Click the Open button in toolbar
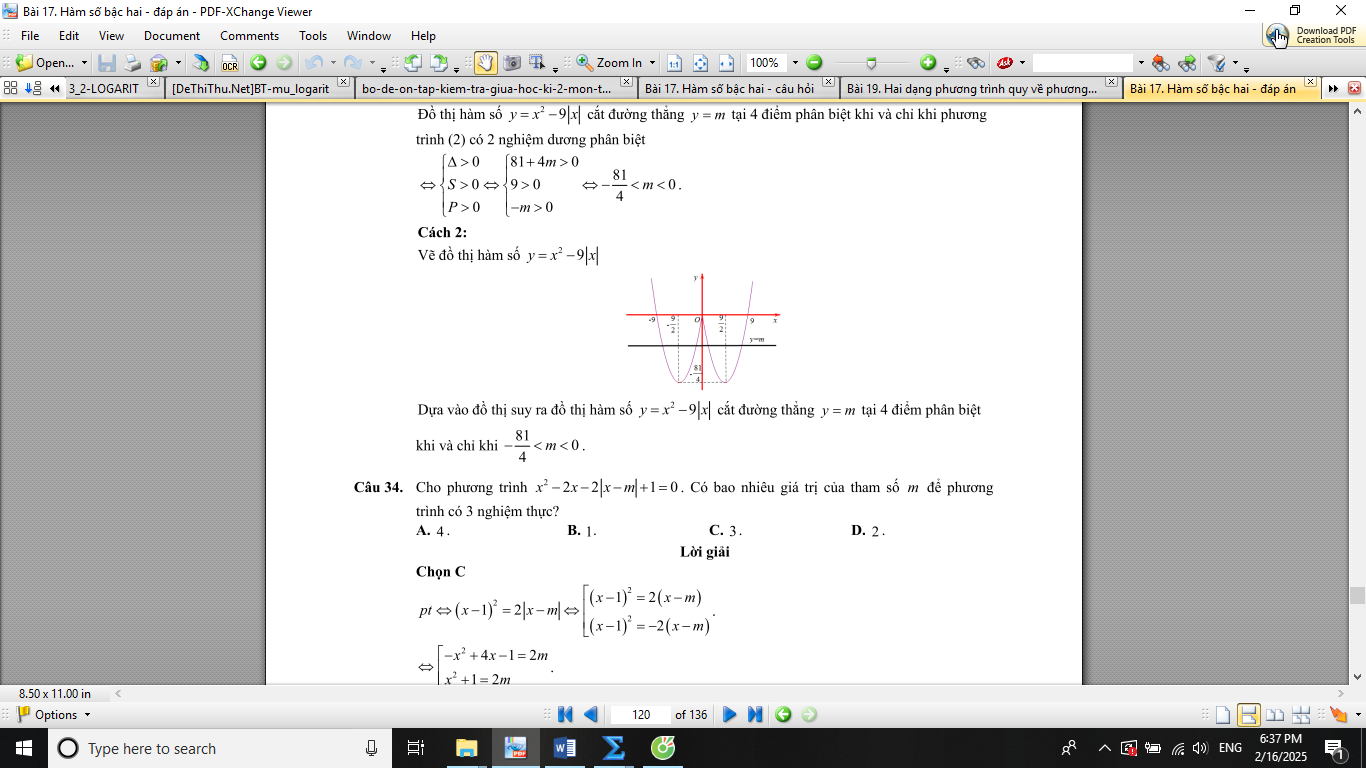The height and width of the screenshot is (768, 1366). click(45, 63)
